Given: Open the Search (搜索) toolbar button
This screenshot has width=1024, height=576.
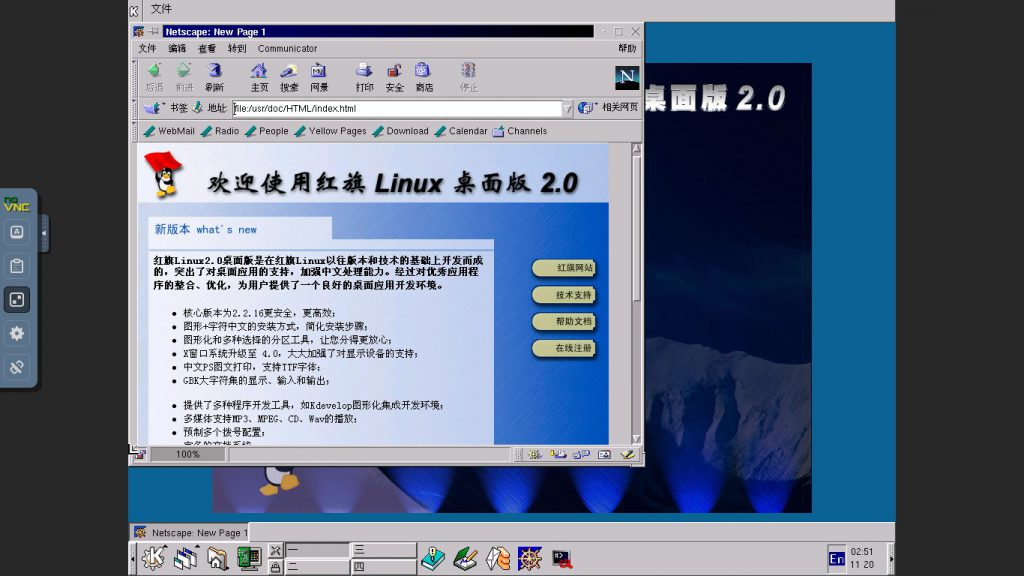Looking at the screenshot, I should tap(289, 77).
